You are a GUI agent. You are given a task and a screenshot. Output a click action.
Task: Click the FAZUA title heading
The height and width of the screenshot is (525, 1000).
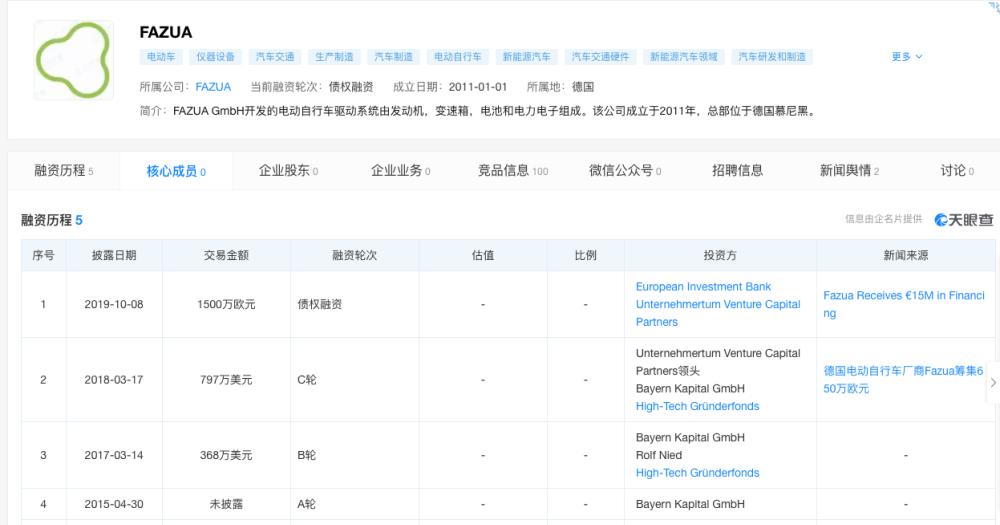click(165, 32)
